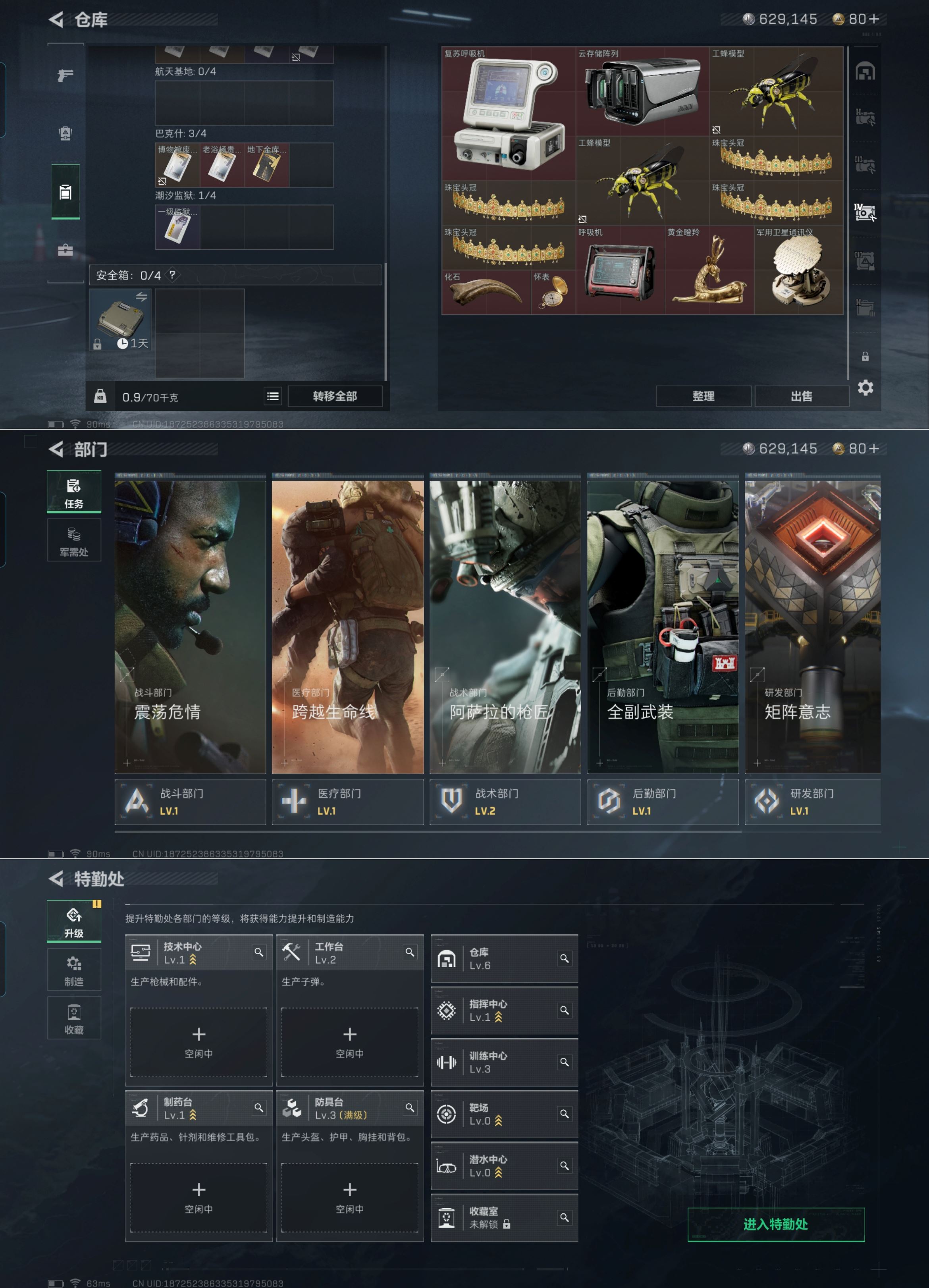Open the warehouse settings gear icon
Viewport: 929px width, 1288px height.
coord(865,388)
